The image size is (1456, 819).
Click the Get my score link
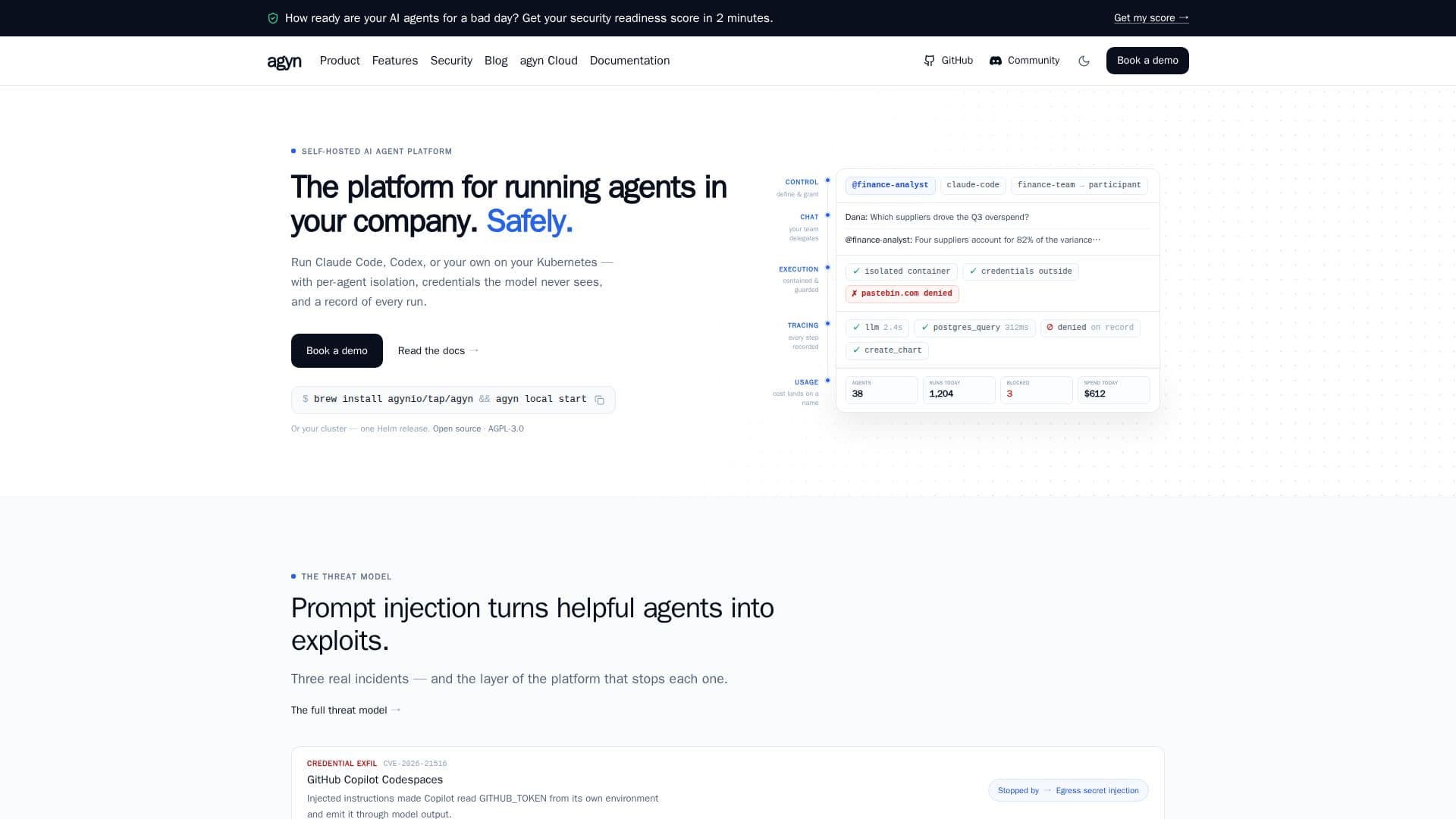pos(1151,18)
